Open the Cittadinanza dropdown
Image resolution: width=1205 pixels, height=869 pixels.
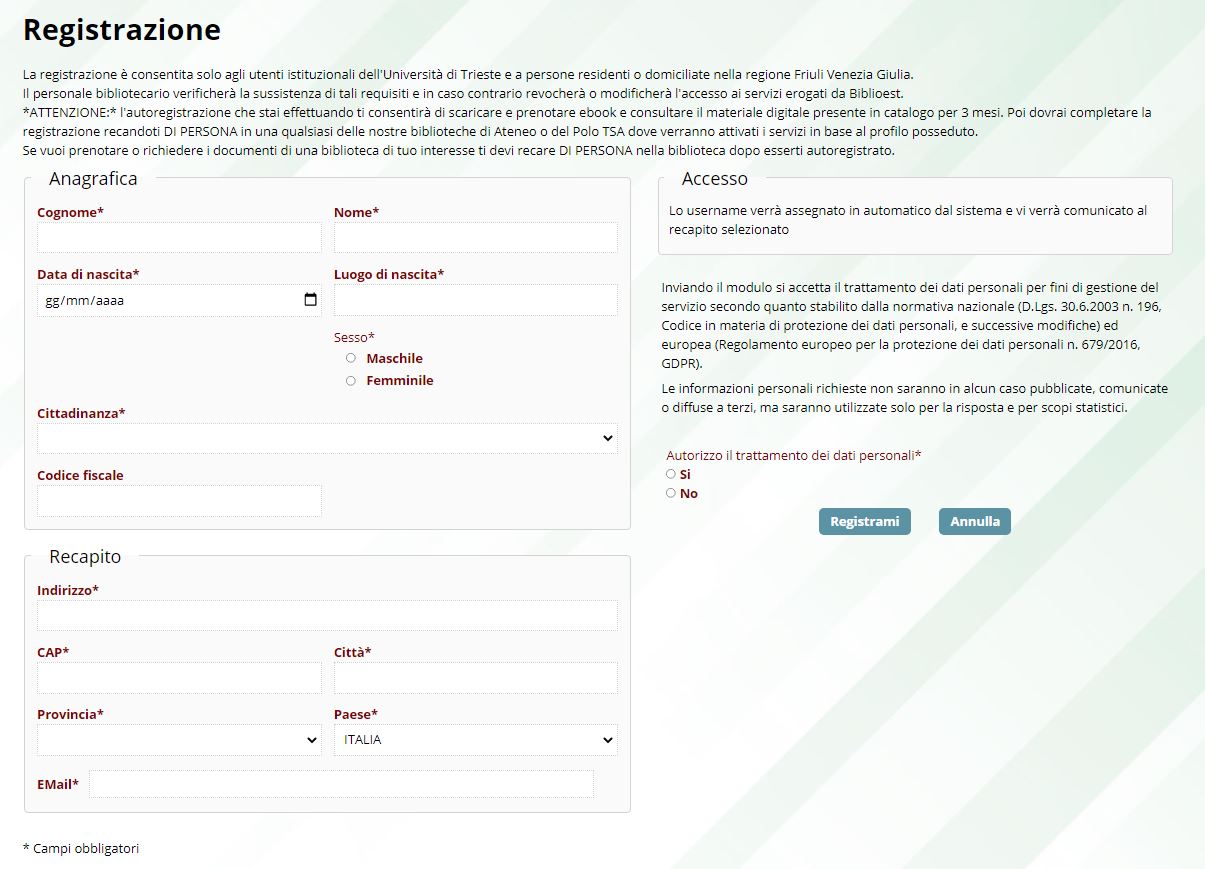pos(326,438)
